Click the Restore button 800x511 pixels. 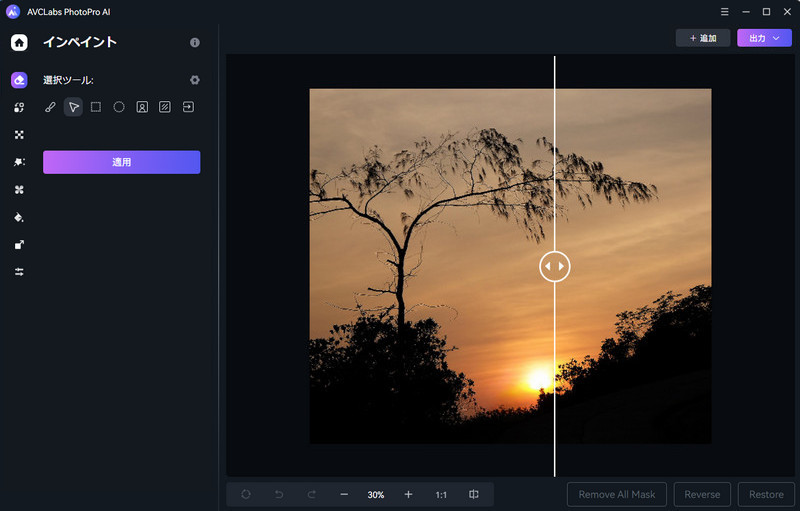pos(766,494)
